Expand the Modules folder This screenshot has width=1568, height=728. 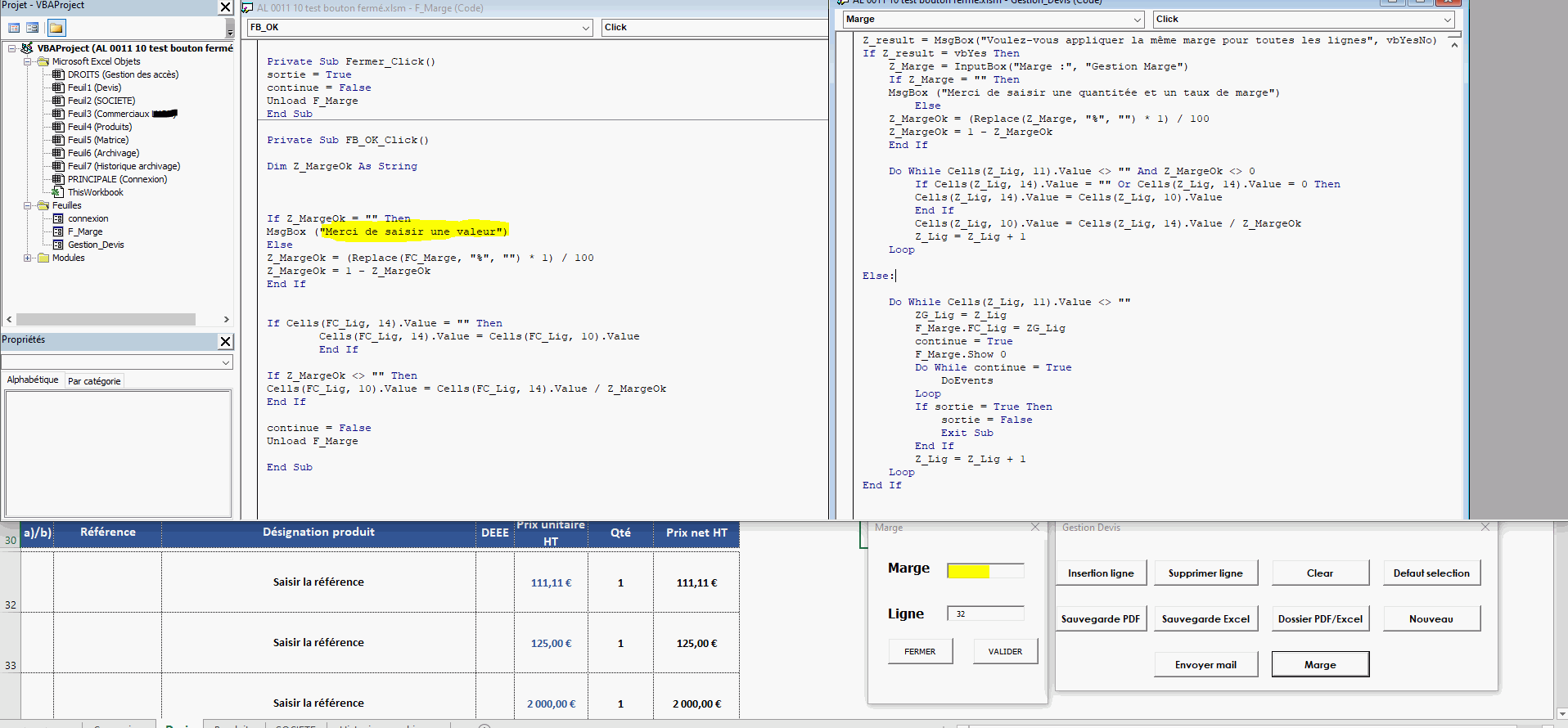(x=28, y=258)
